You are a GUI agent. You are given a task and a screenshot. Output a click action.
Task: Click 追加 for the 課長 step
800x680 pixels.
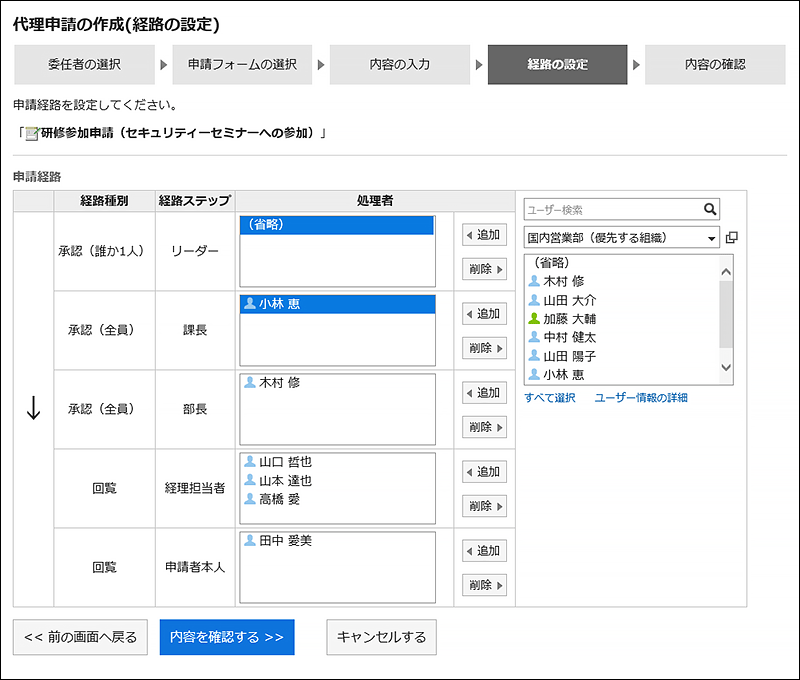coord(484,314)
